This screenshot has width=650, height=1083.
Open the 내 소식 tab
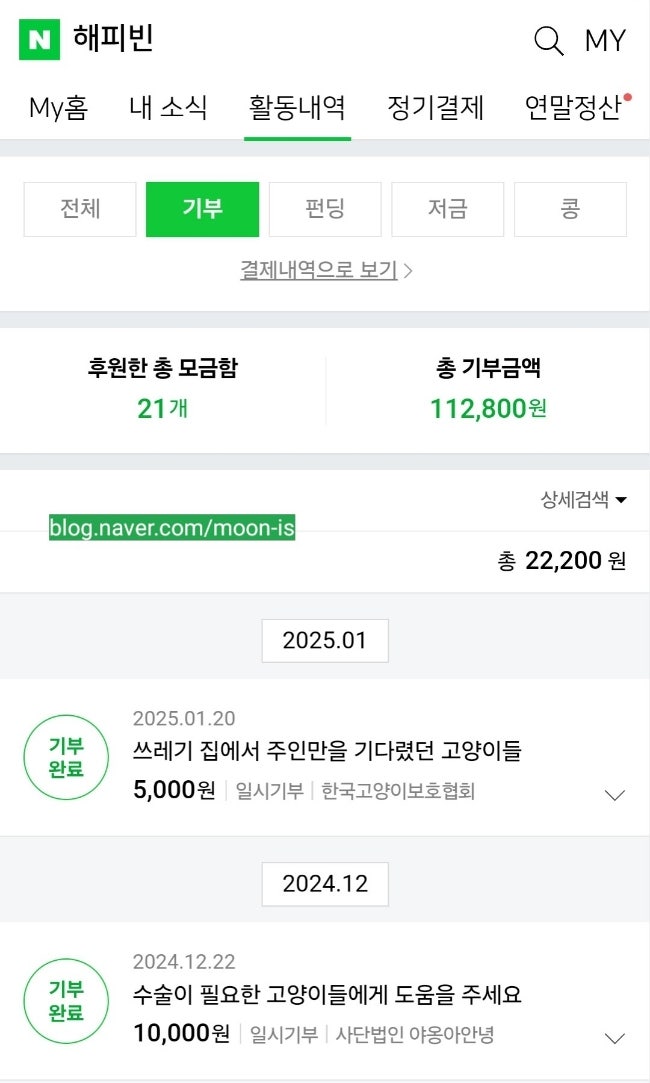[x=168, y=108]
